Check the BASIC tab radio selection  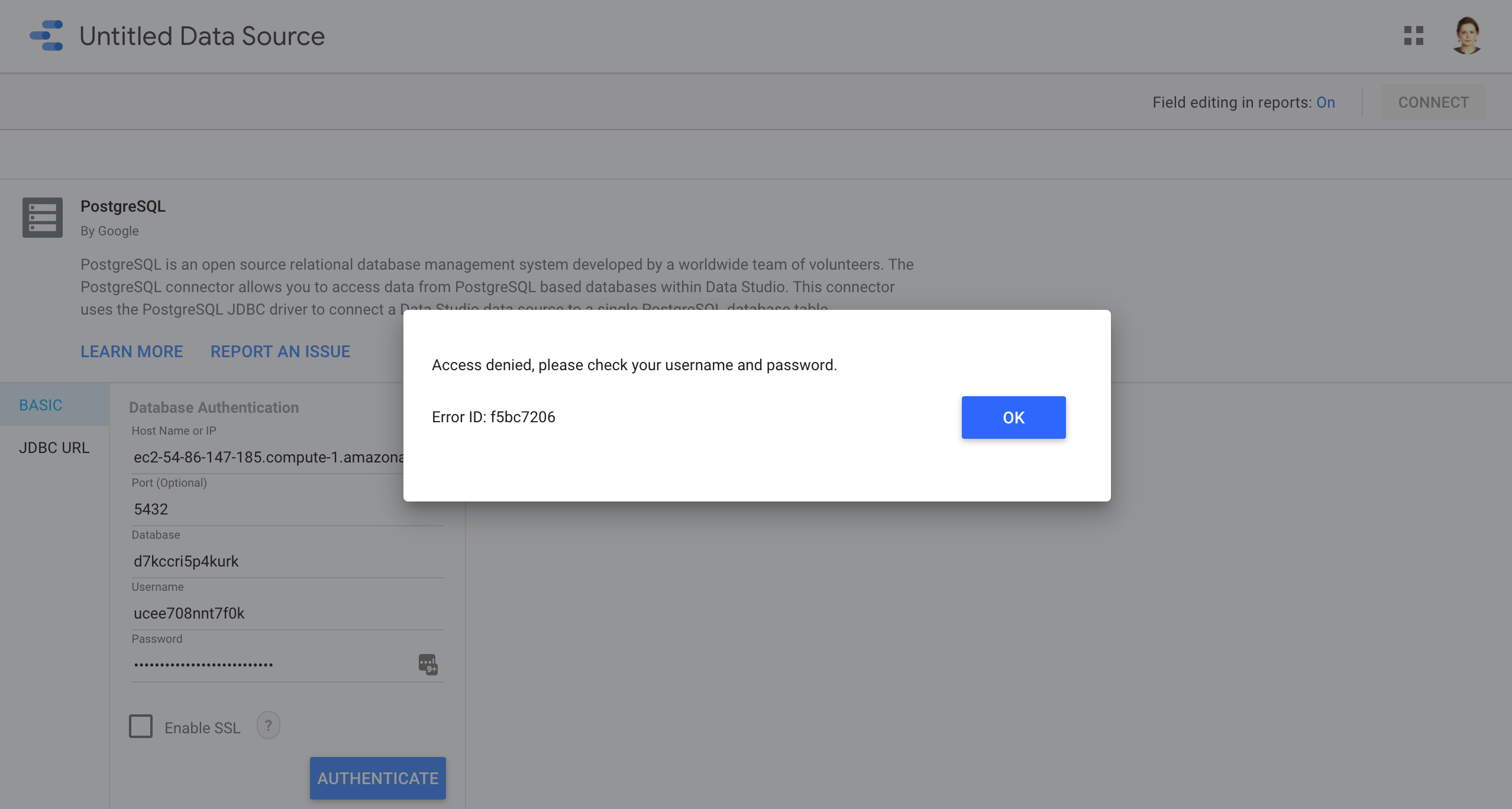(x=40, y=404)
